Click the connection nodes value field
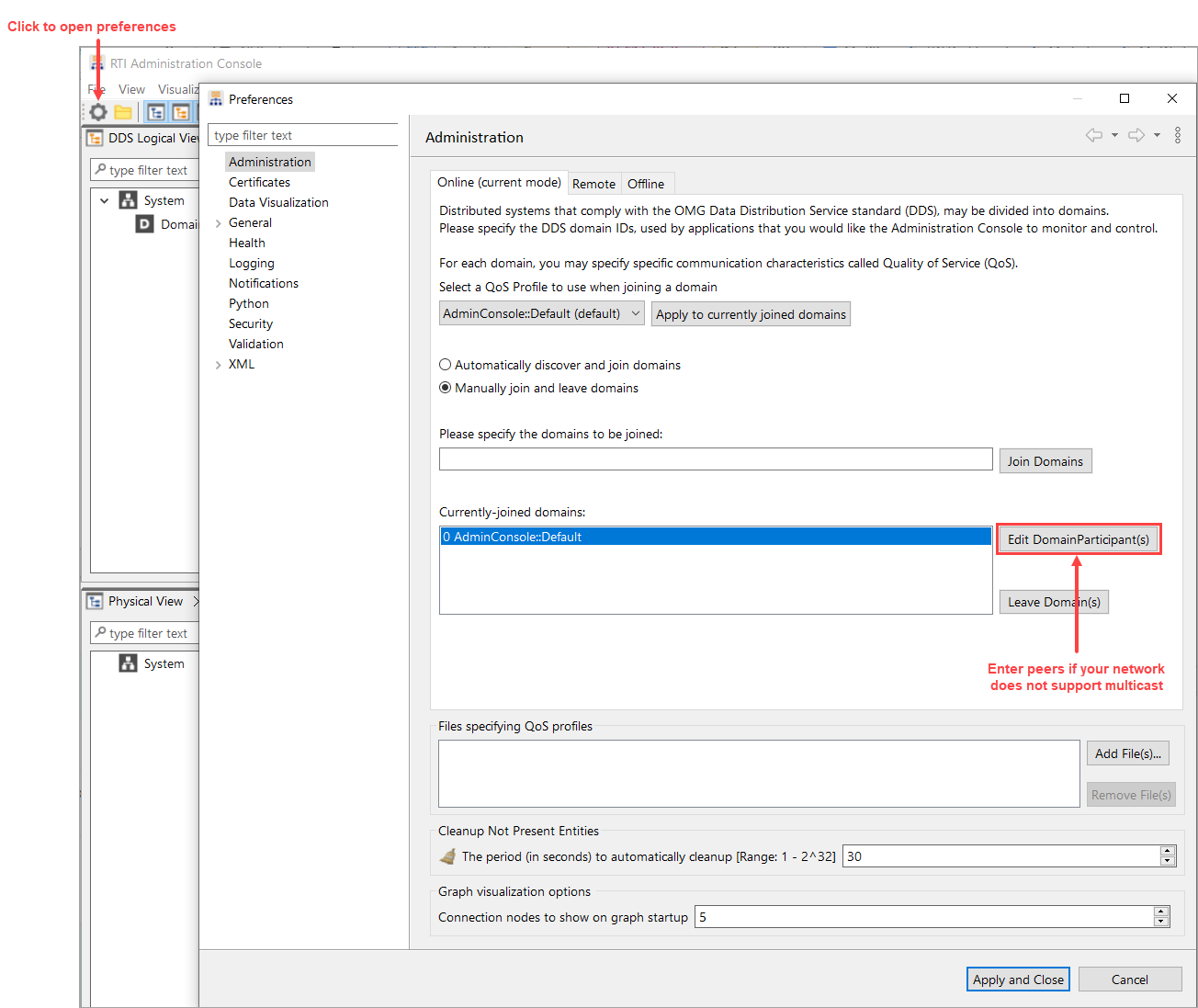 [x=924, y=917]
